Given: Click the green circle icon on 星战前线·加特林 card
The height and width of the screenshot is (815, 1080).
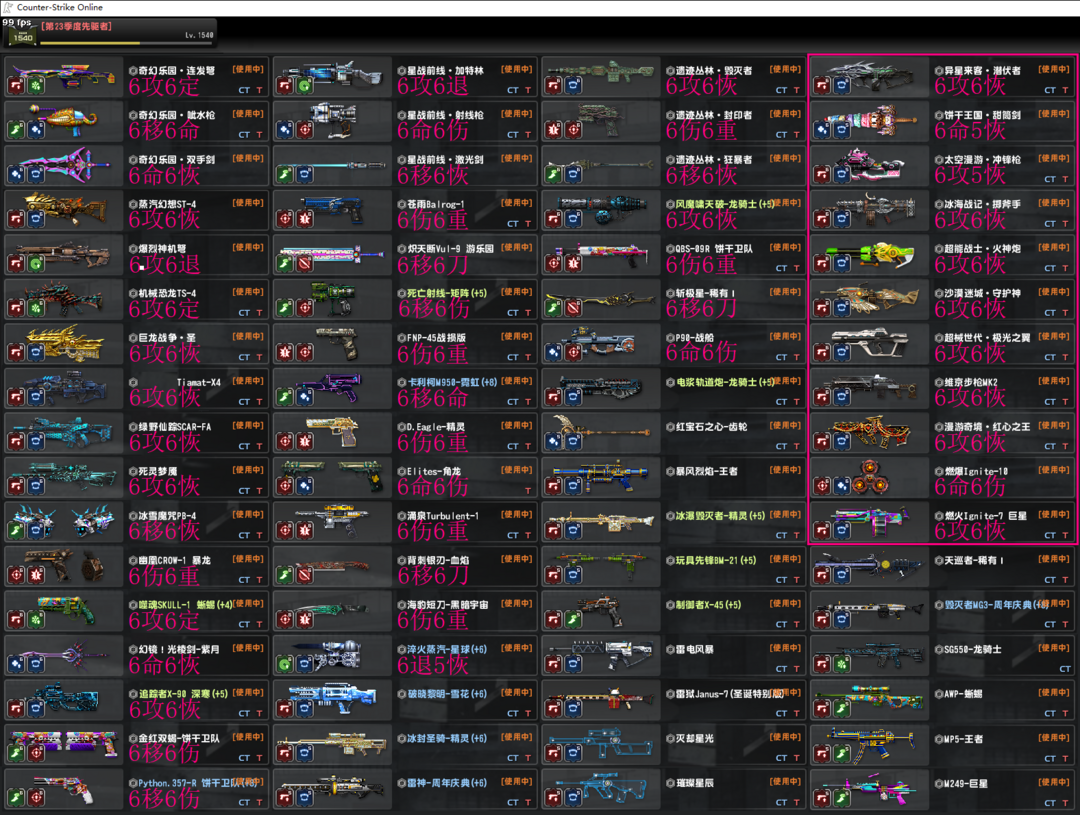Looking at the screenshot, I should click(x=304, y=85).
